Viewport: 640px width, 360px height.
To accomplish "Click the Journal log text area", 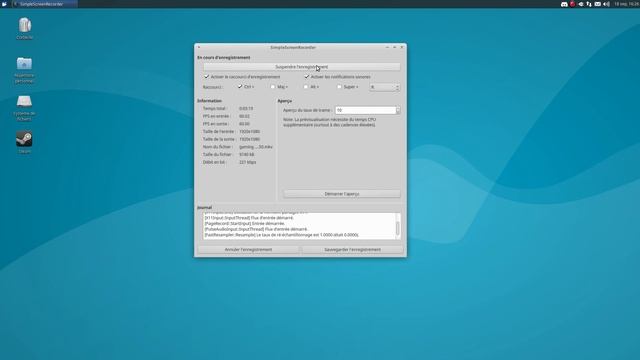I will [299, 226].
